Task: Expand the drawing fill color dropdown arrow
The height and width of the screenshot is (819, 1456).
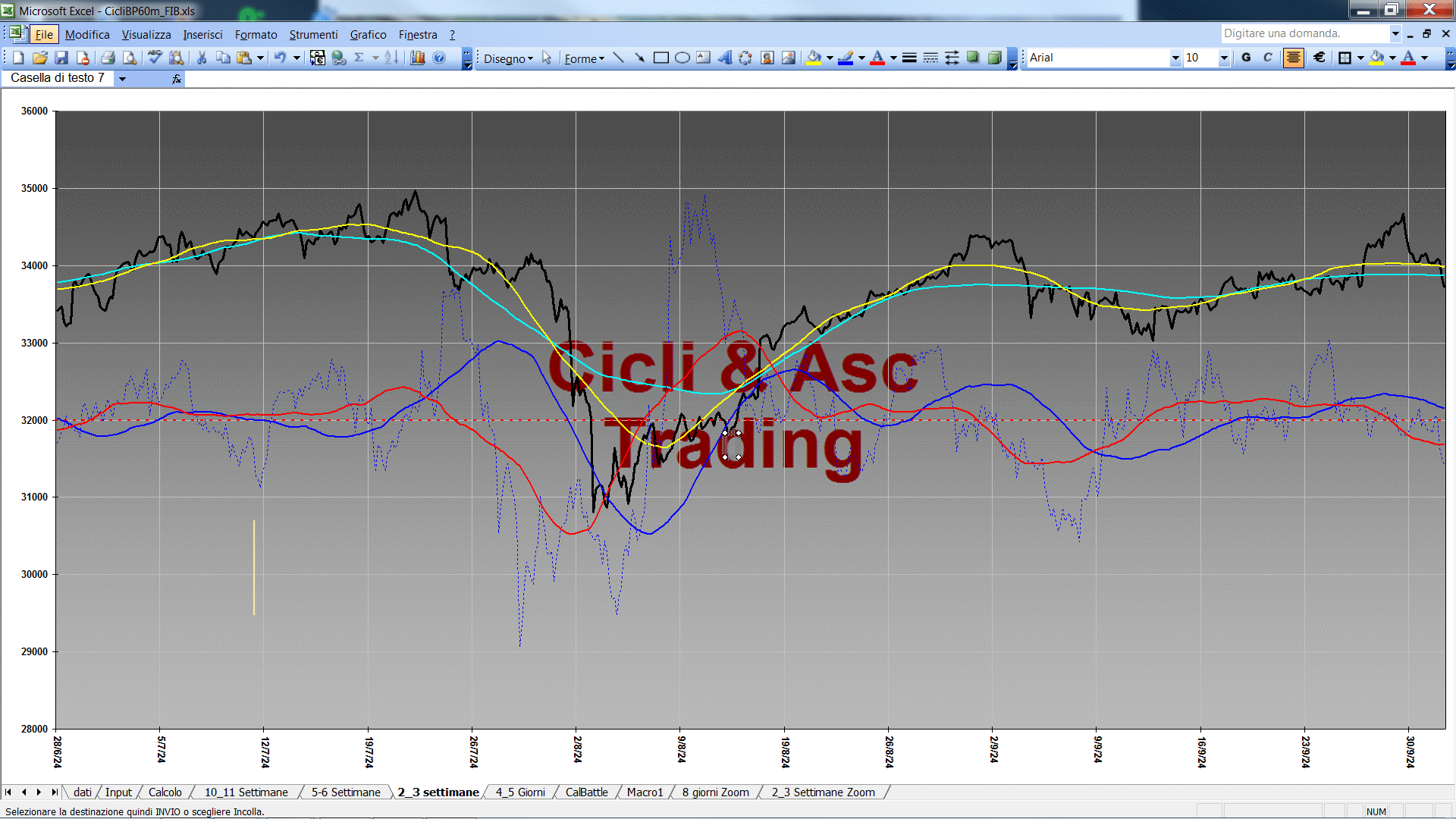Action: 830,58
